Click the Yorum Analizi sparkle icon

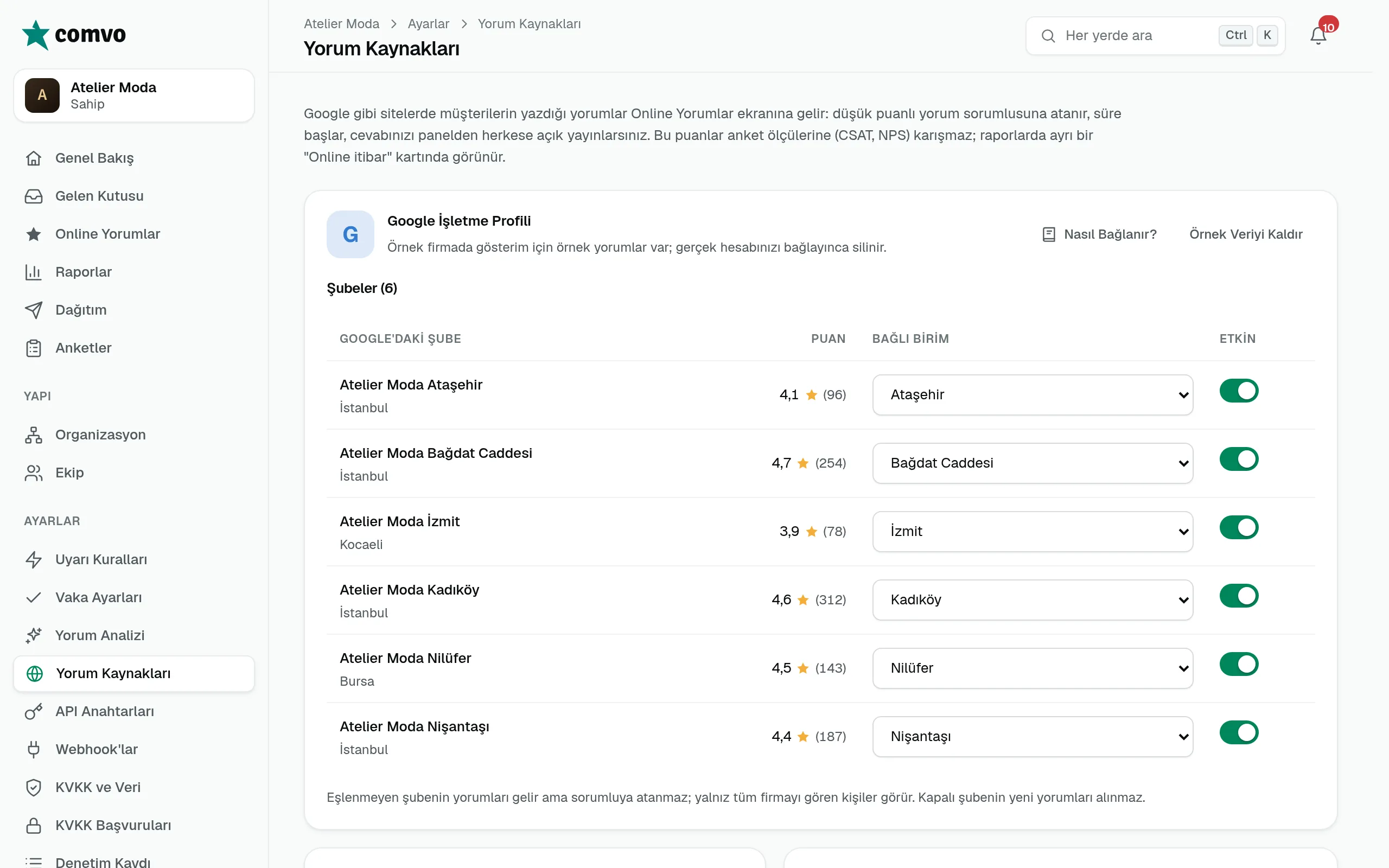(33, 635)
